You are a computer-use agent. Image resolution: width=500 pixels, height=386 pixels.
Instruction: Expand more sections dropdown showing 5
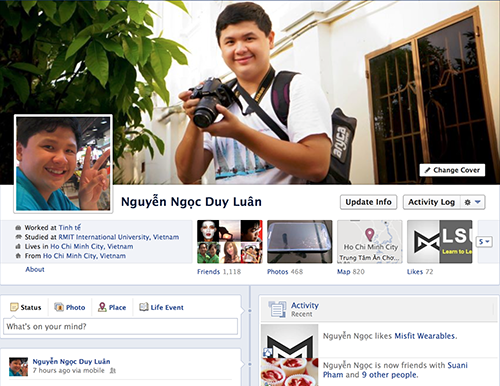485,241
